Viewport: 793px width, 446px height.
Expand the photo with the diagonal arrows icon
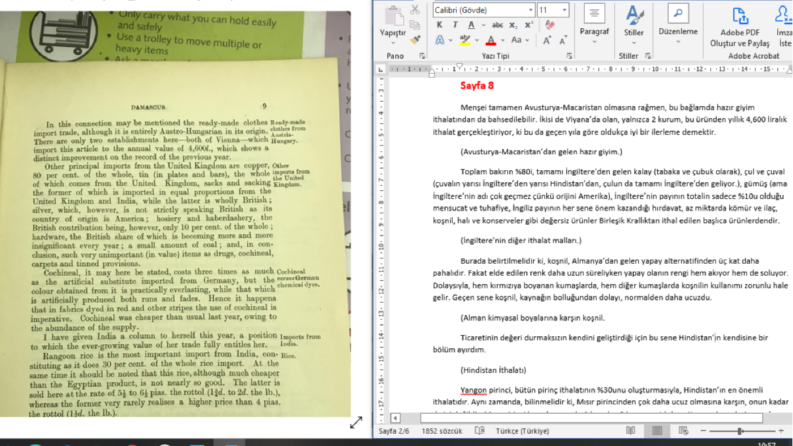356,422
